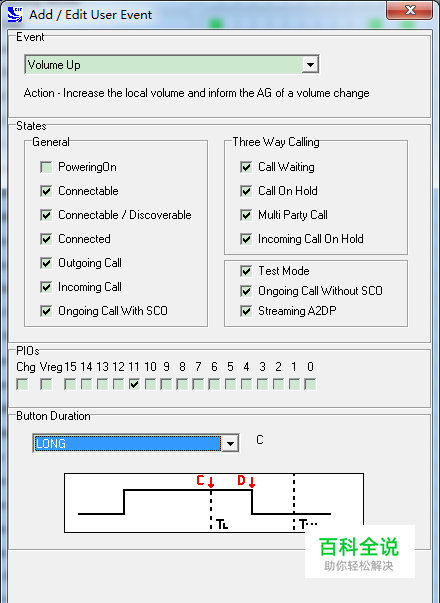Uncheck the PIO 11 checkbox
The height and width of the screenshot is (603, 440).
tap(134, 384)
